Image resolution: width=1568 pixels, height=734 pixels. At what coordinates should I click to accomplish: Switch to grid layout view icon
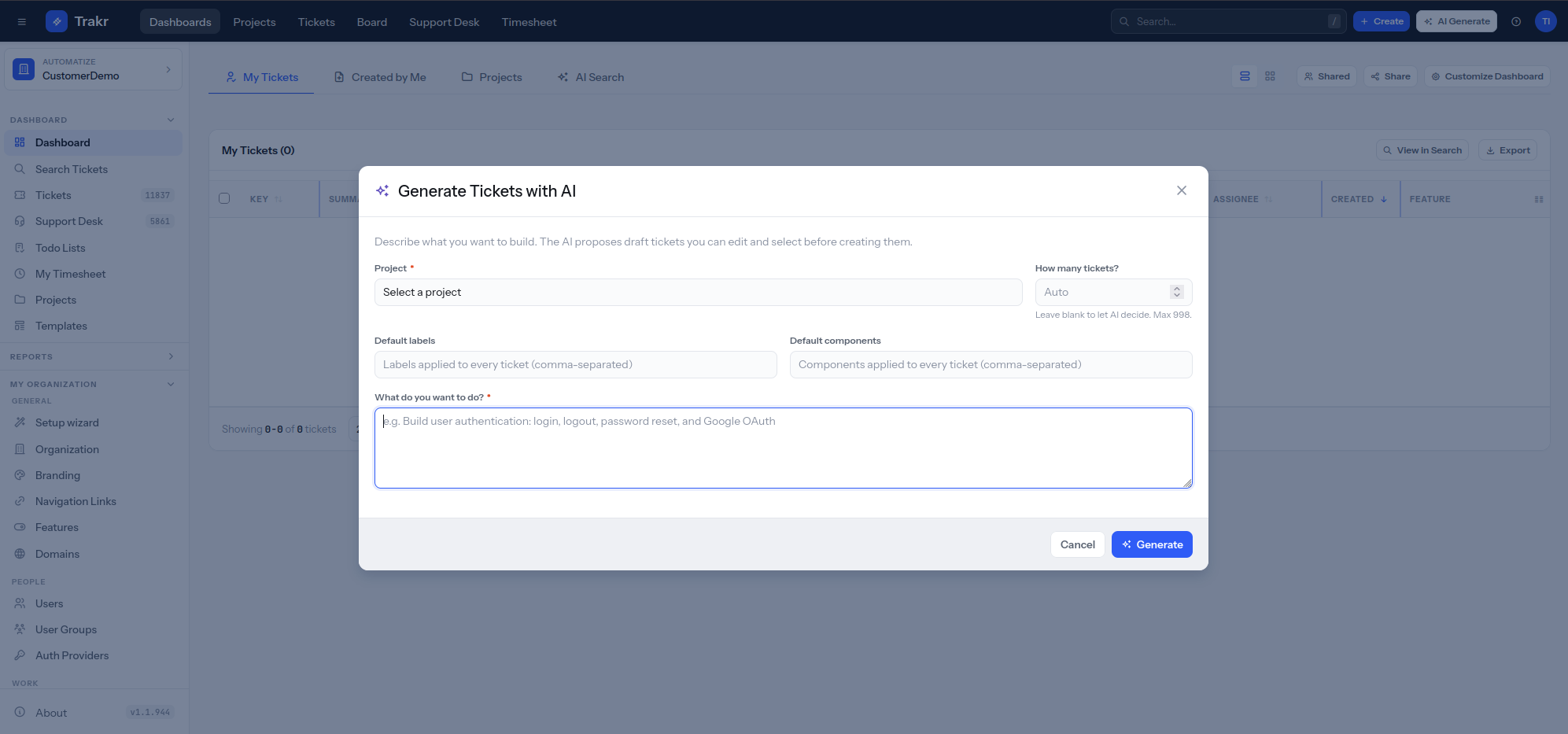(1270, 76)
